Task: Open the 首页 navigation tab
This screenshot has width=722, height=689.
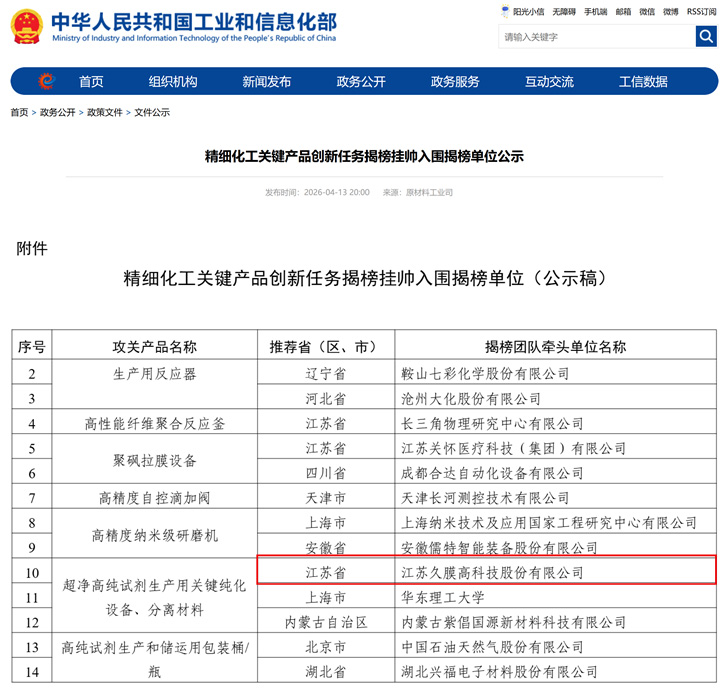Action: (91, 82)
